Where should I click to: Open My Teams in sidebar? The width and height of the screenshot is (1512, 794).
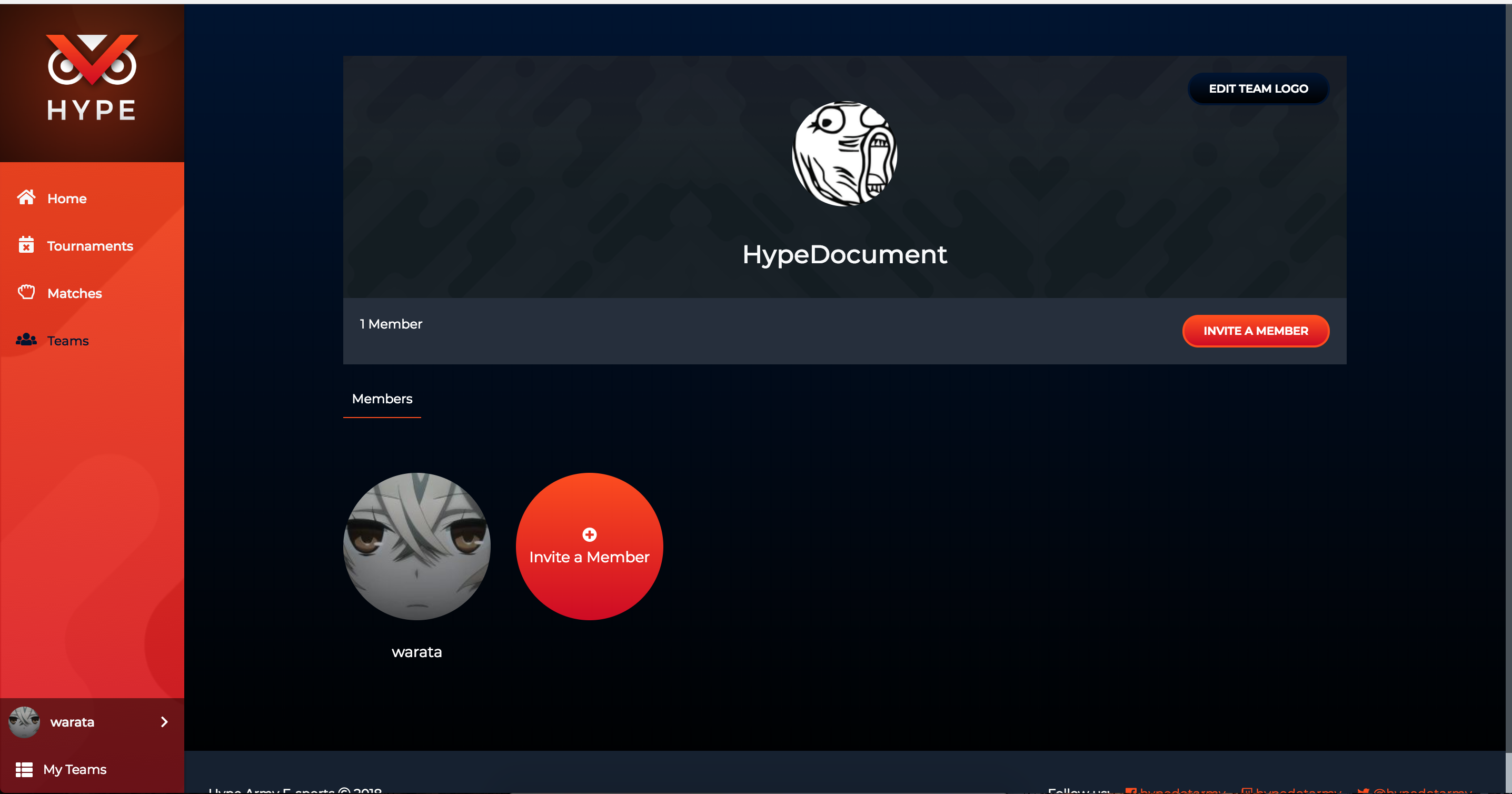point(75,769)
